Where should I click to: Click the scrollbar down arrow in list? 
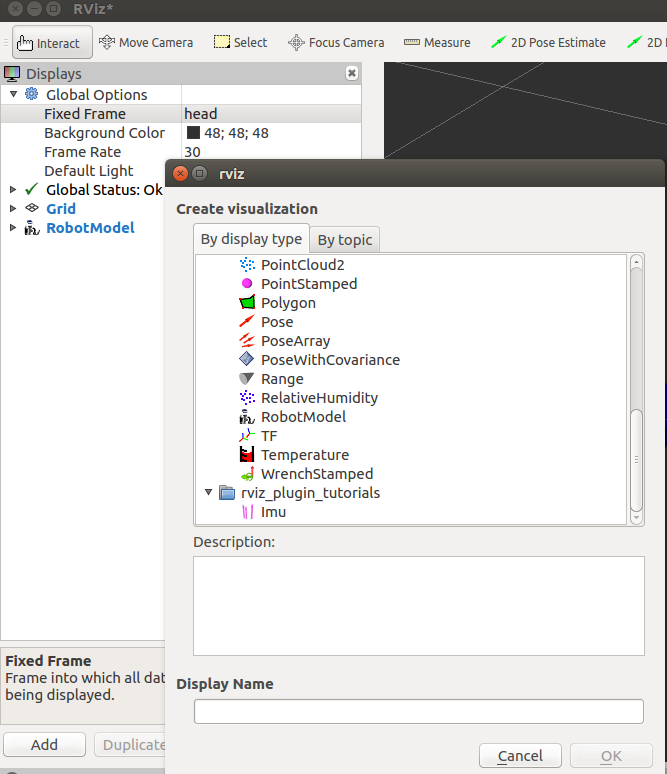click(636, 517)
